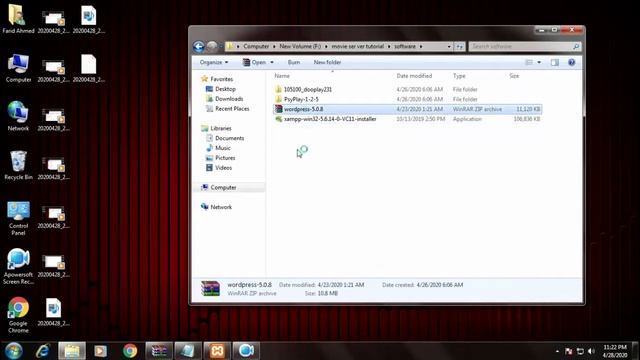Switch to Apowersoft recorder taskbar button

click(x=246, y=351)
